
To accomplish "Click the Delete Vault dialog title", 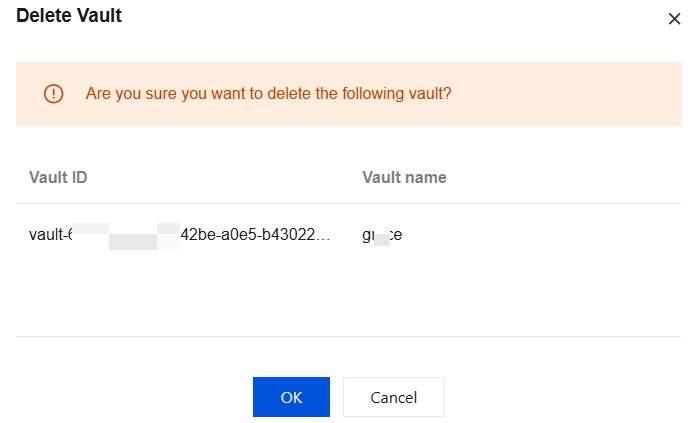I will (69, 17).
